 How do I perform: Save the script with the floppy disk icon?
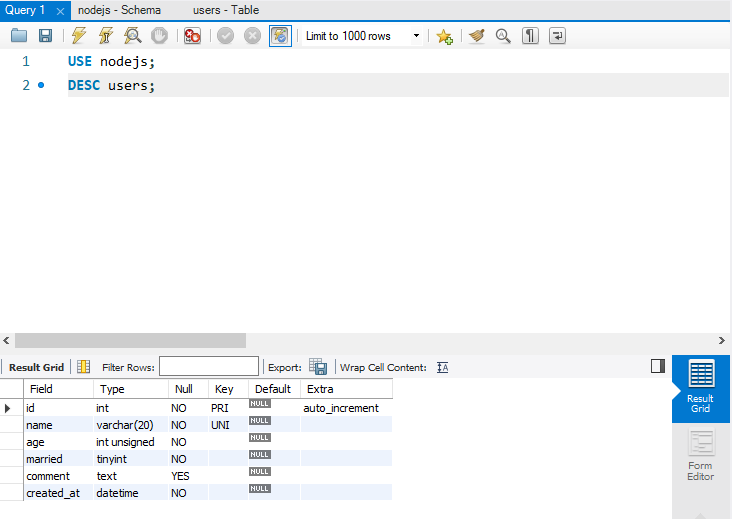tap(45, 35)
